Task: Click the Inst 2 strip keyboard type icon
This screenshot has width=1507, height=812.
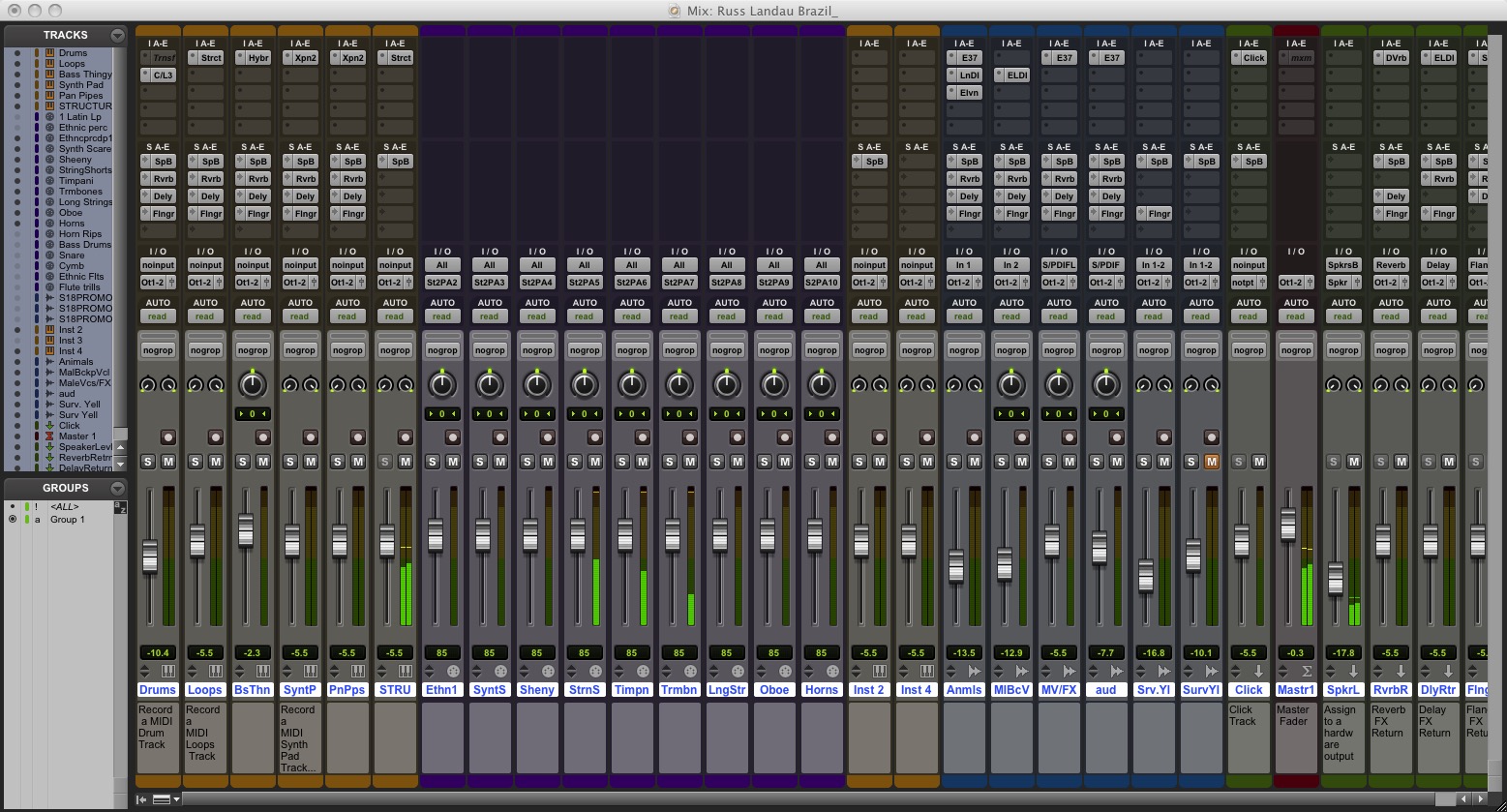Action: tap(880, 671)
